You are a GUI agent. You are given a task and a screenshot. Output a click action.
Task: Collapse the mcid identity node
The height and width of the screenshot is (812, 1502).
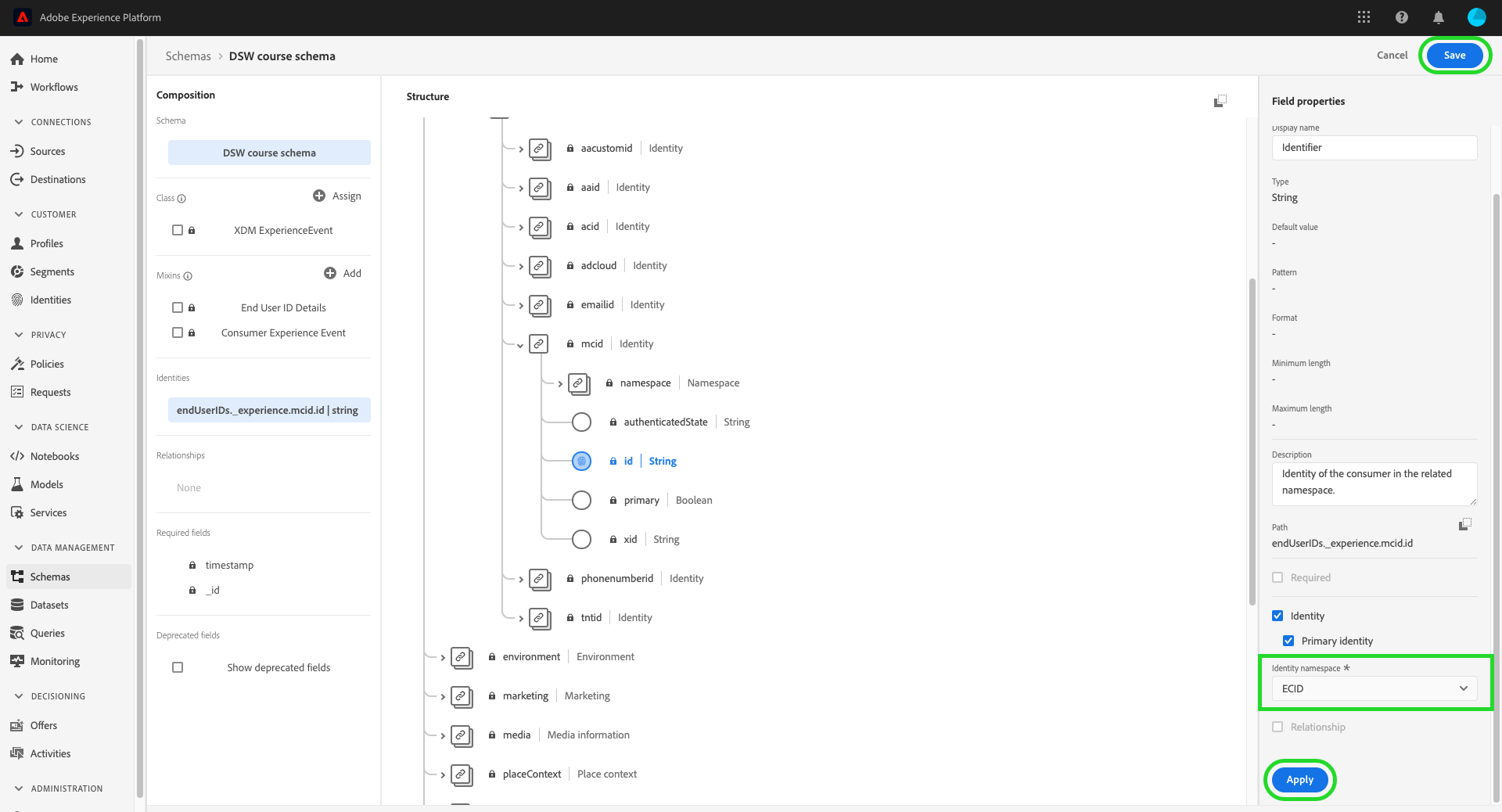point(520,344)
